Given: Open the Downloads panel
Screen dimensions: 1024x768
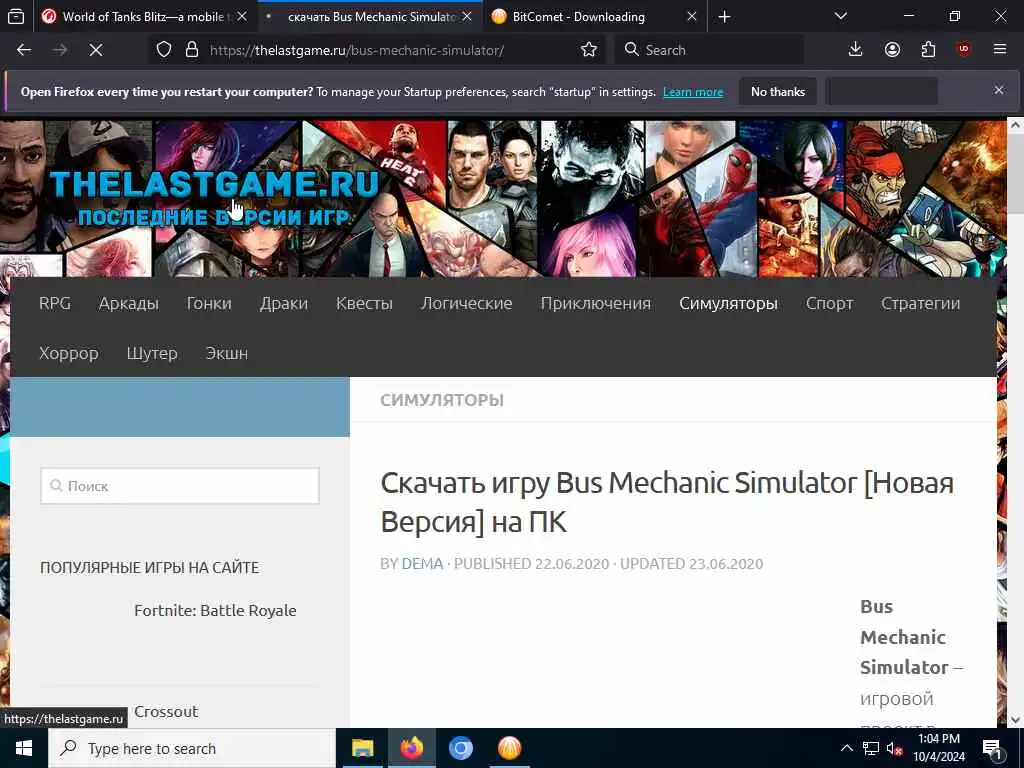Looking at the screenshot, I should click(x=856, y=50).
